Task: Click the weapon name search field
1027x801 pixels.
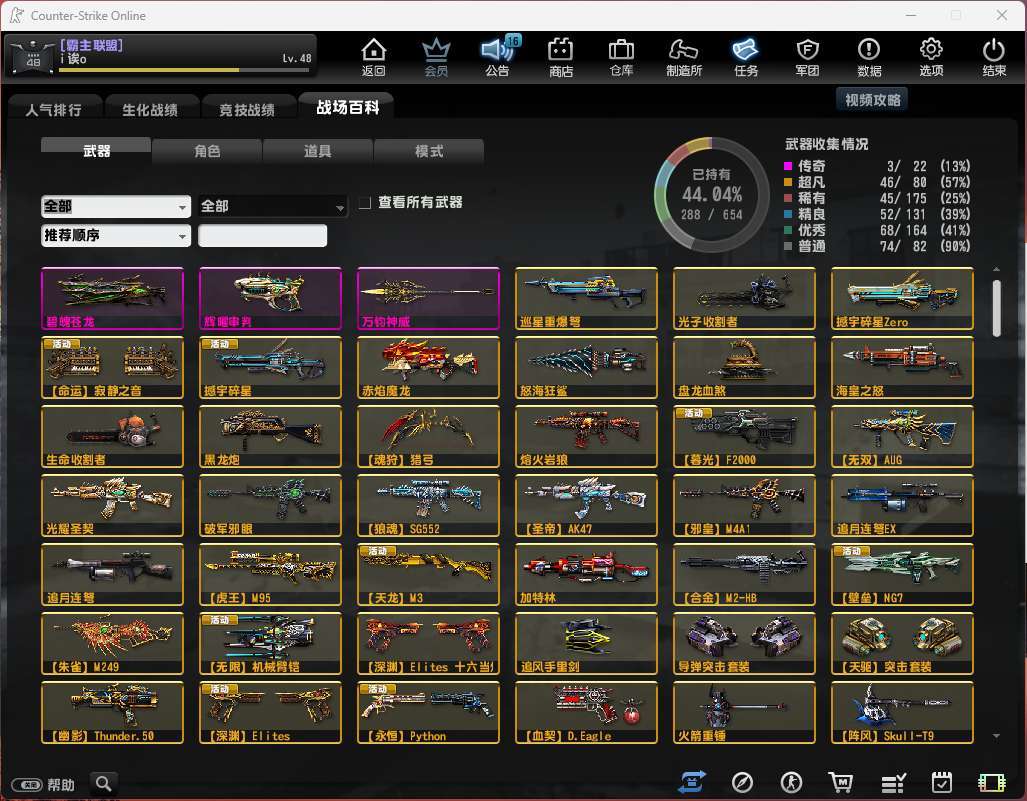Action: (x=262, y=236)
